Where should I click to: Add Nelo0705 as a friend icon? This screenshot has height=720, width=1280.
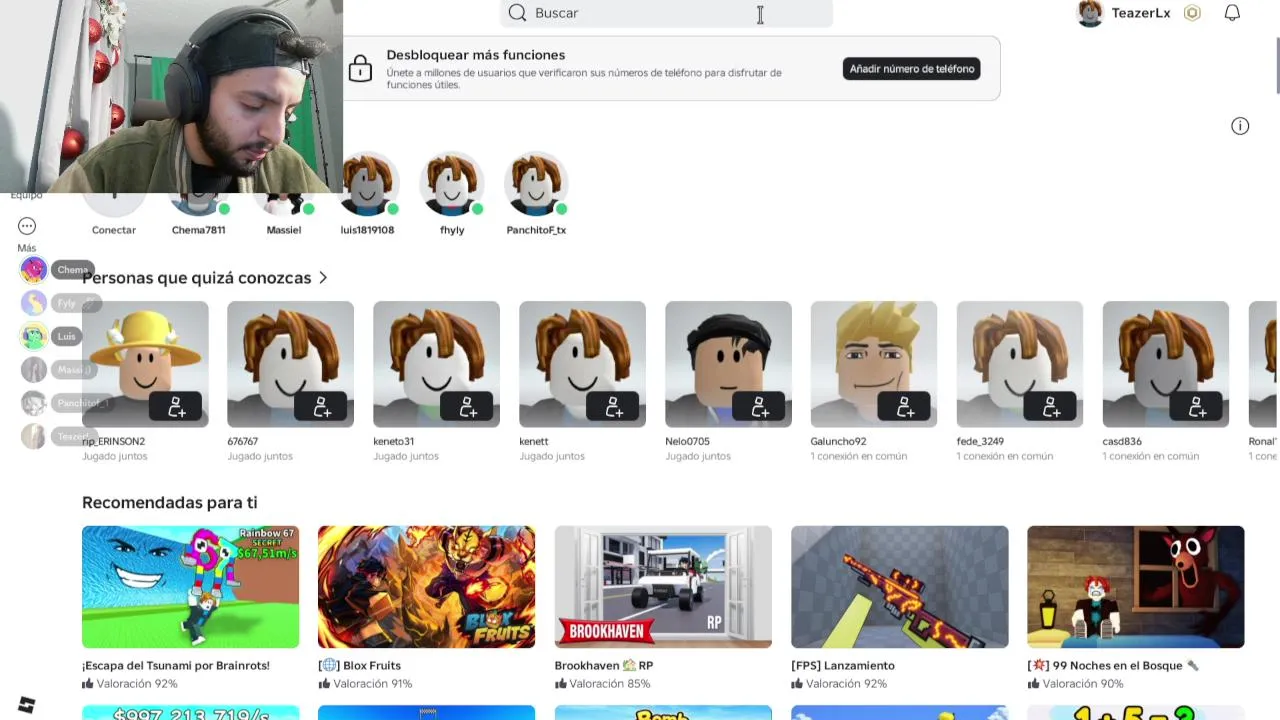point(760,407)
